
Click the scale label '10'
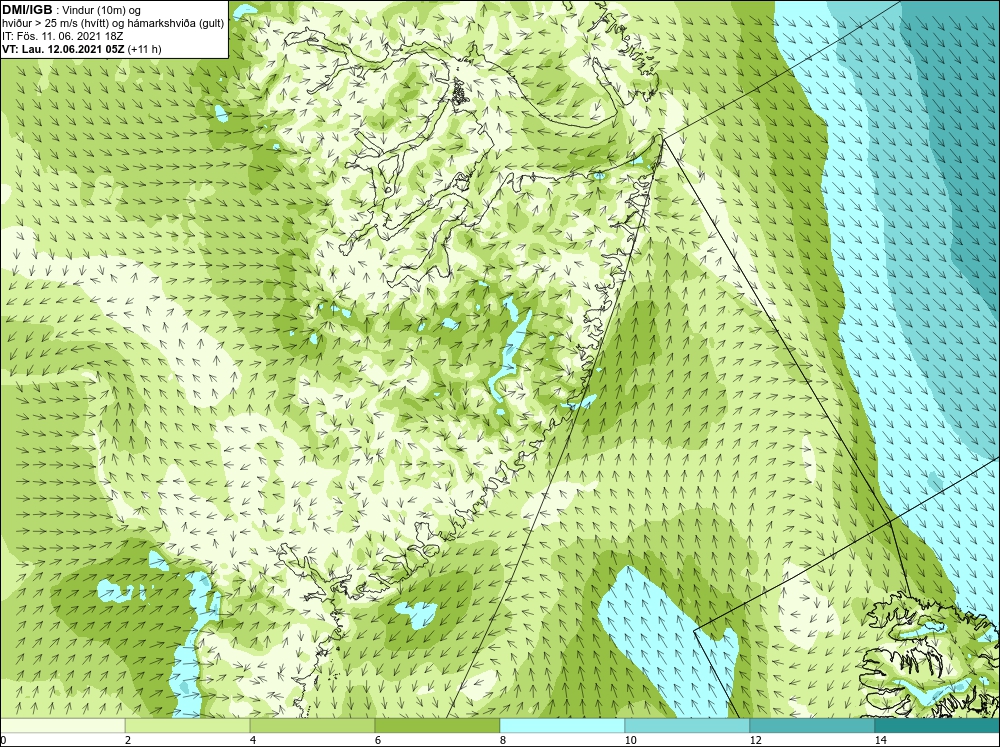tap(631, 740)
